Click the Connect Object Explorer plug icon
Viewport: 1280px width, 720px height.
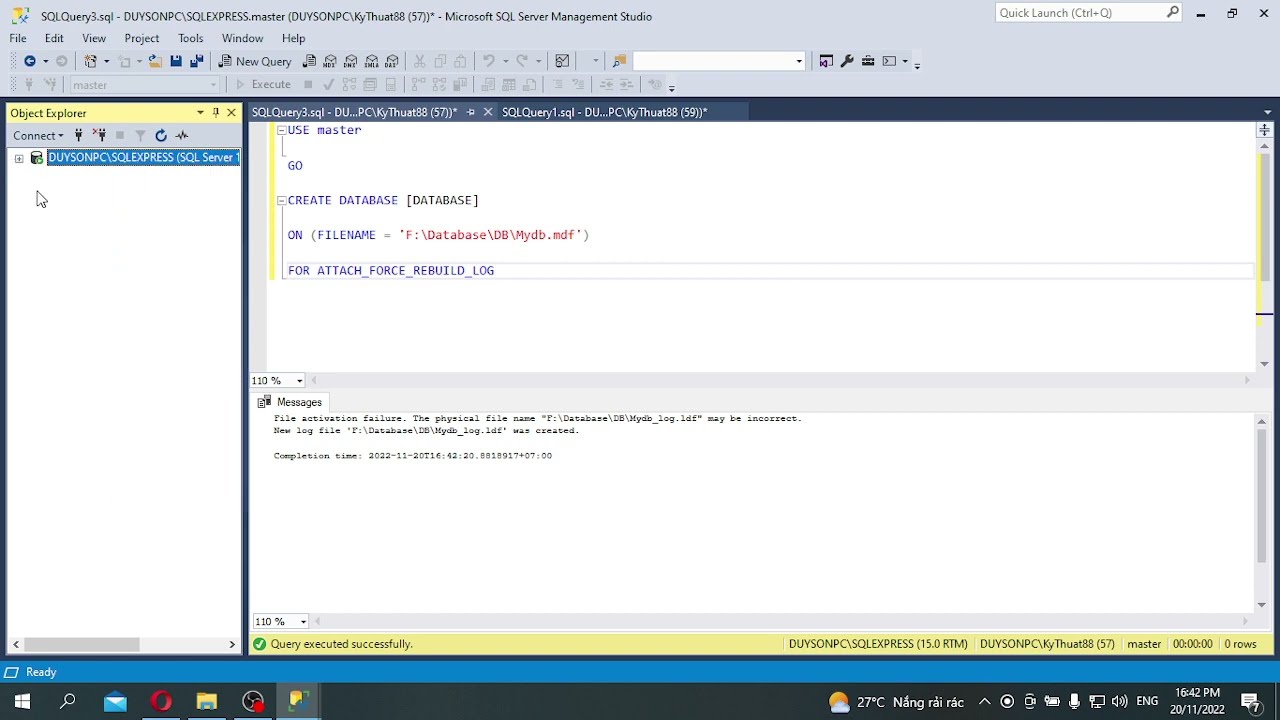tap(78, 135)
